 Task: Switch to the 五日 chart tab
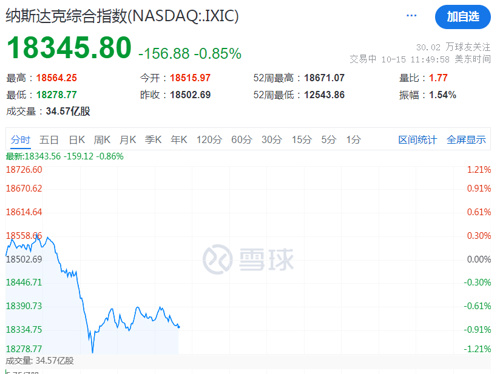[x=49, y=140]
